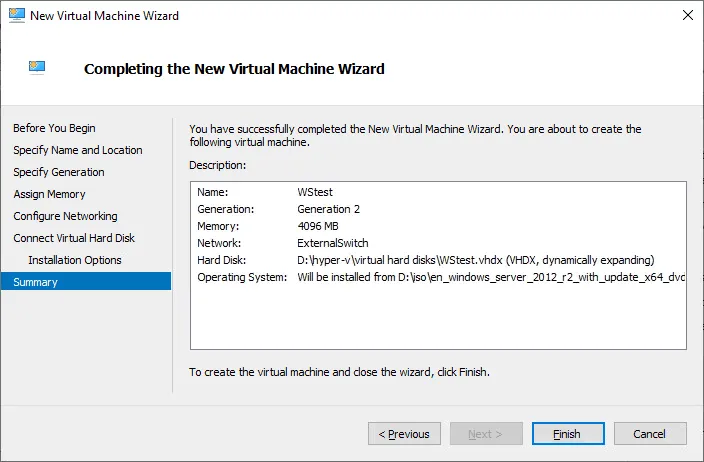Click the WStest name value in the description
The height and width of the screenshot is (462, 704).
pos(316,192)
